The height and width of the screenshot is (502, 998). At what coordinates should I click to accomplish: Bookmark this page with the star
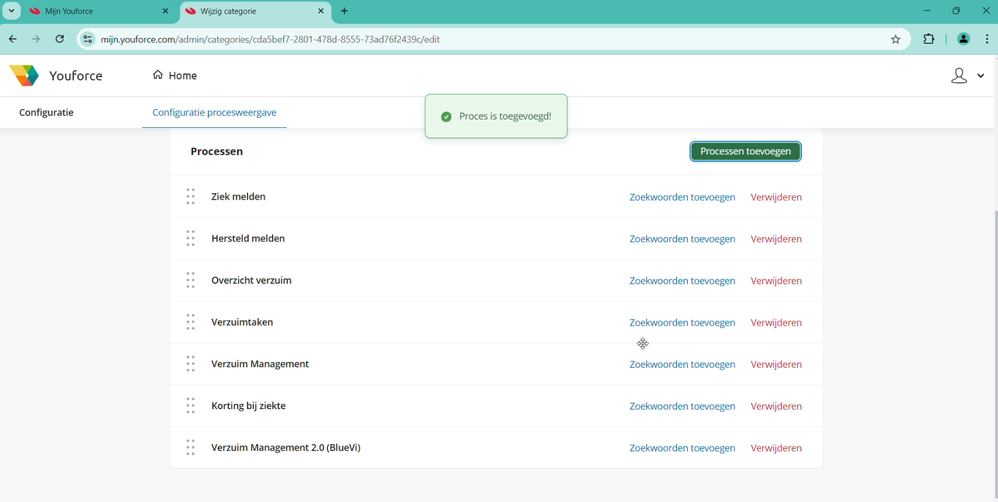pos(896,39)
